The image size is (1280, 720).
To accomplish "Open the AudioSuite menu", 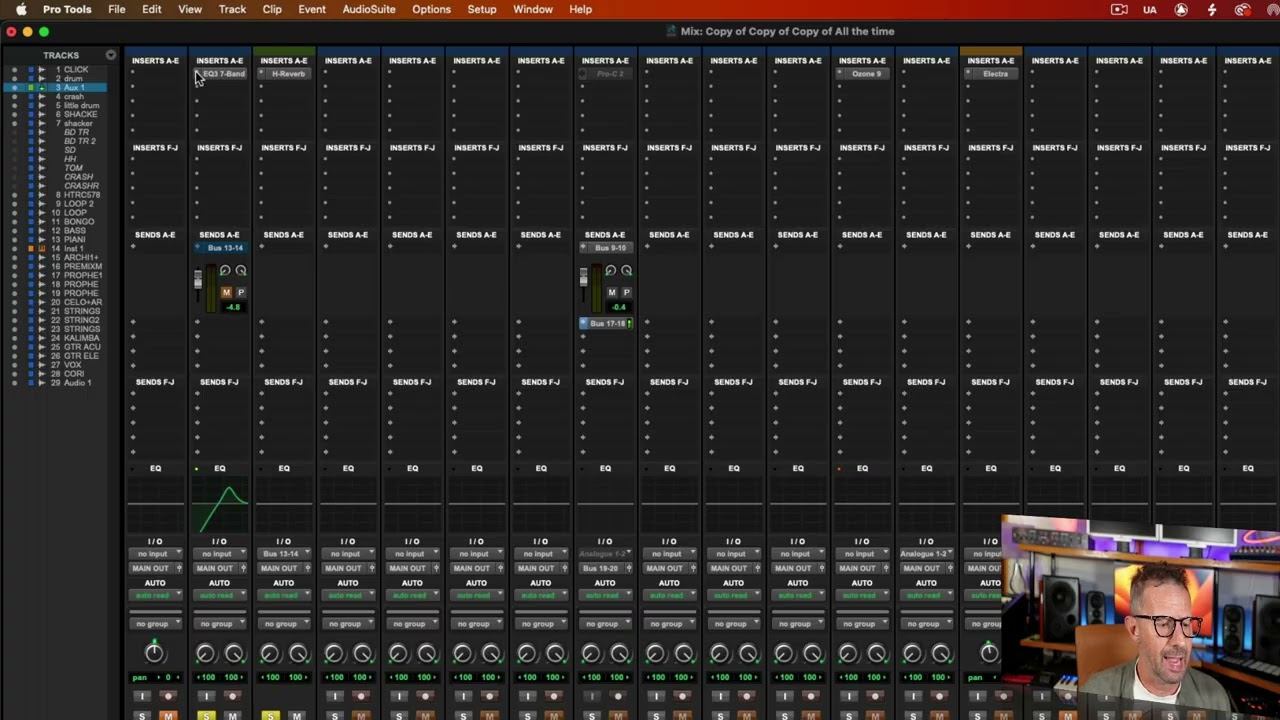I will (369, 9).
